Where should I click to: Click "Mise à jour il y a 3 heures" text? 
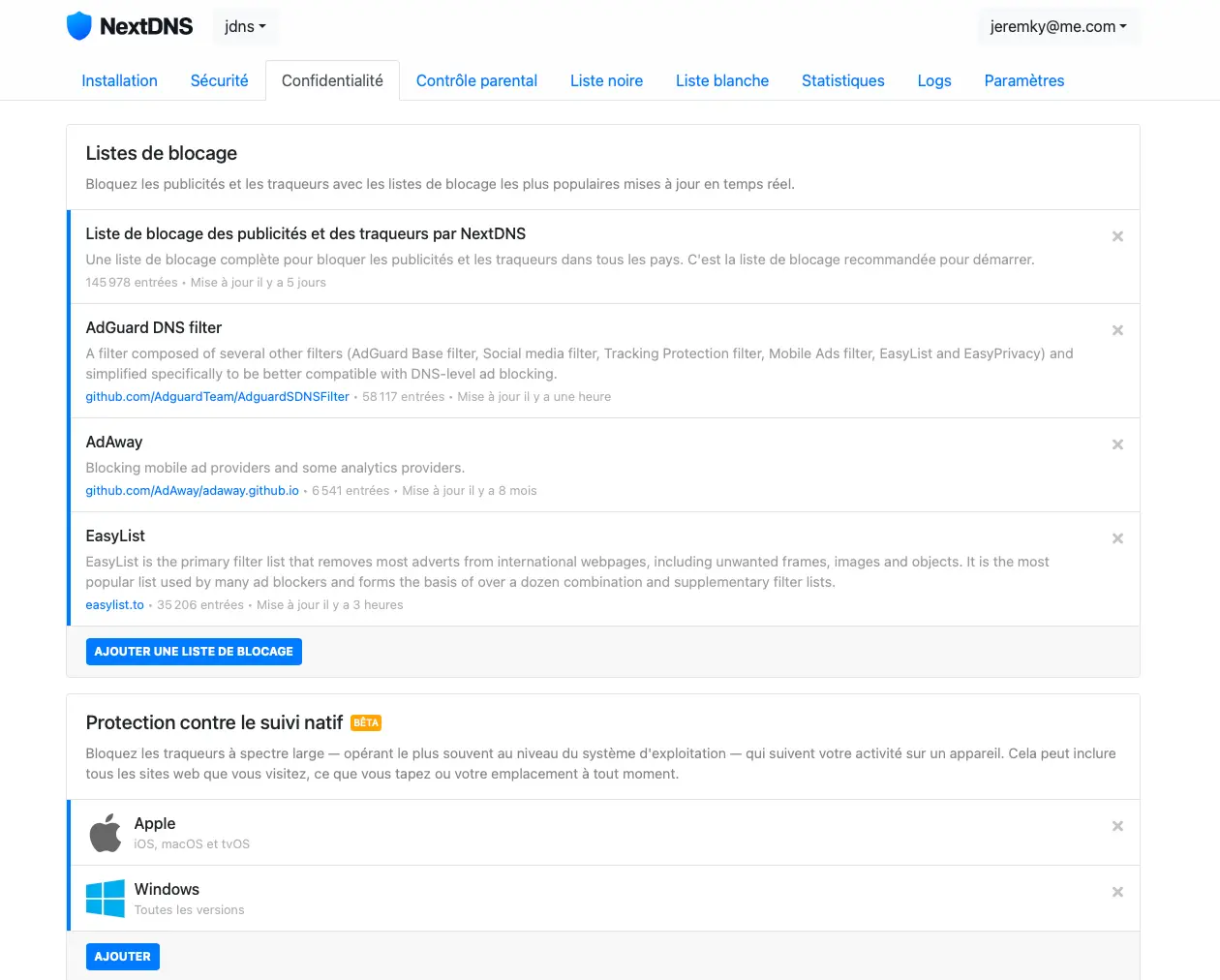(x=330, y=605)
